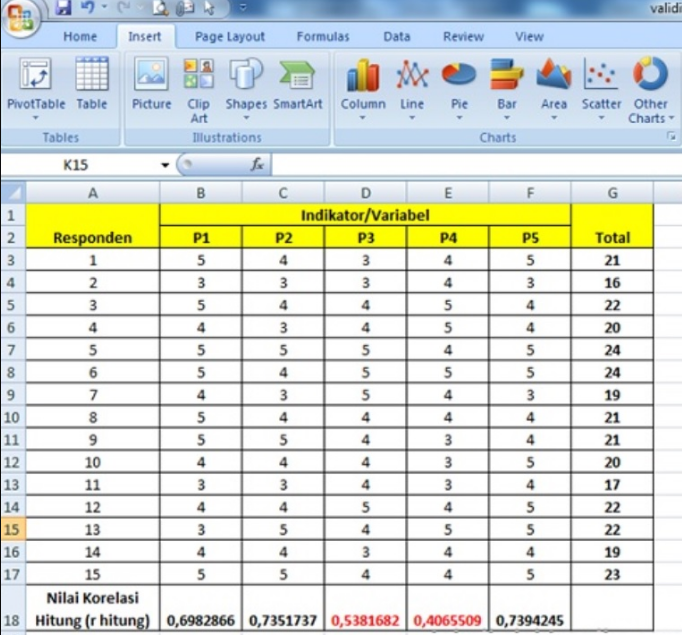Click the Nilai Korelasi Hitung label cell
This screenshot has height=635, width=682.
[93, 608]
